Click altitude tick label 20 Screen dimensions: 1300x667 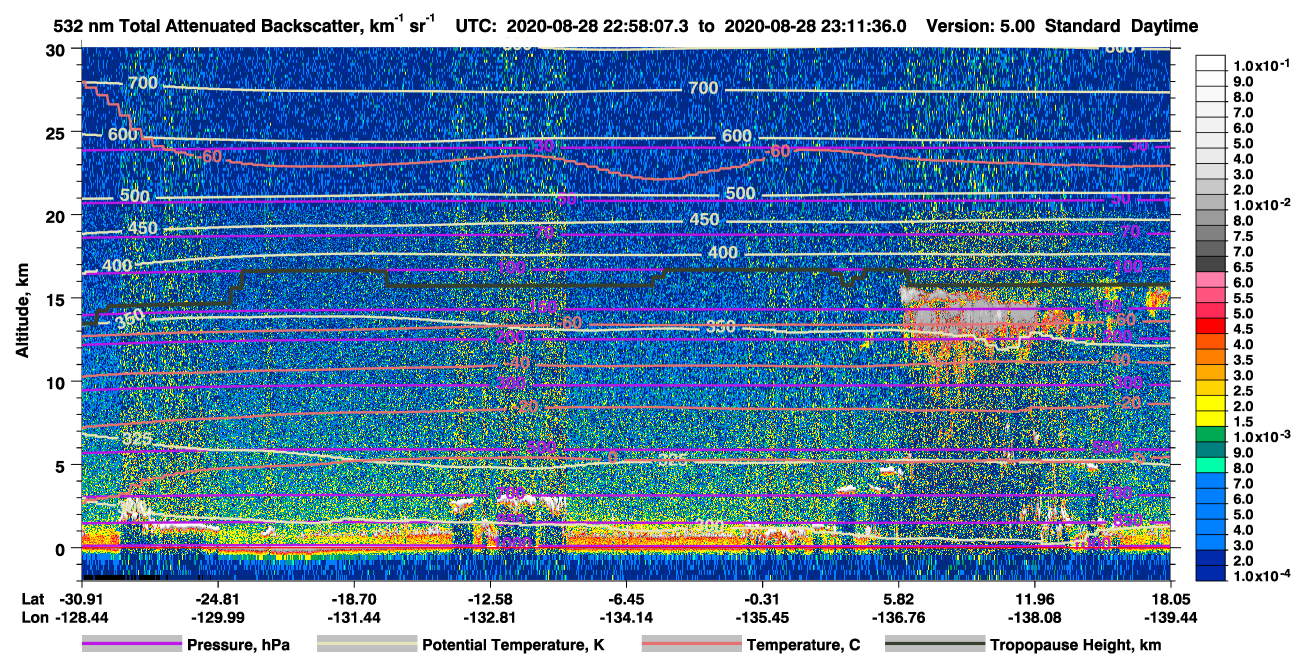pyautogui.click(x=58, y=215)
